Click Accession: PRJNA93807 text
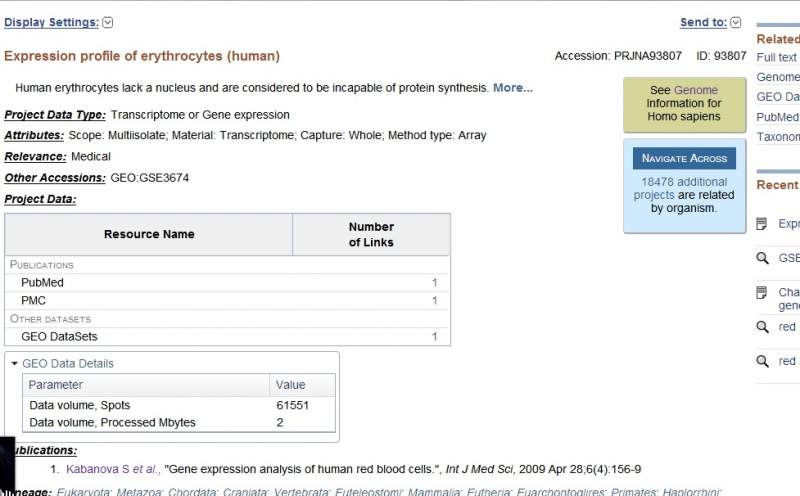Screen dimensions: 800x496 [x=618, y=56]
